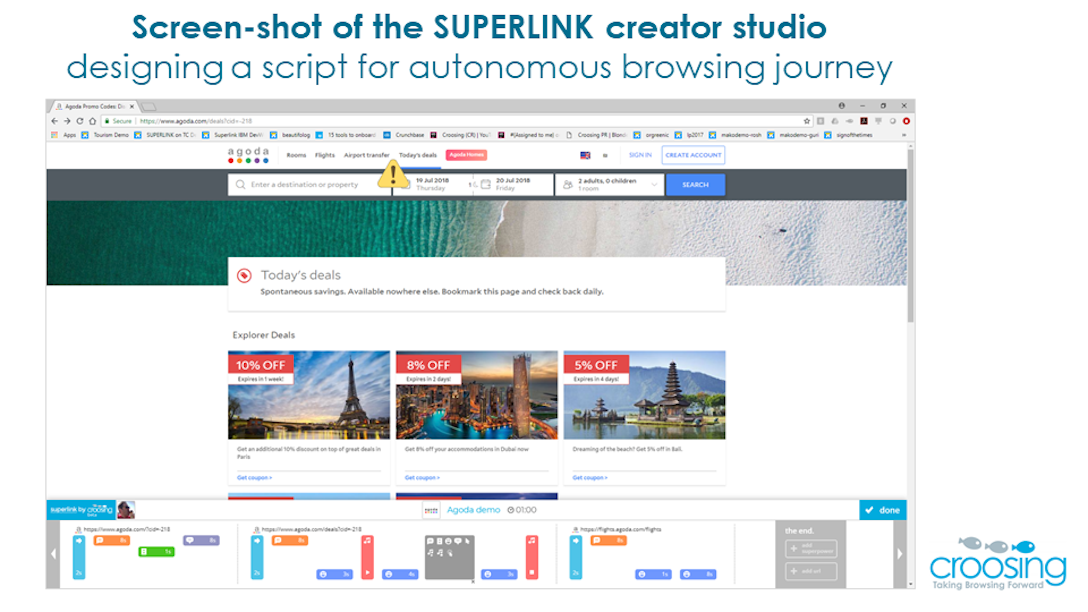Click the done button with checkmark
The height and width of the screenshot is (612, 1088).
point(882,510)
